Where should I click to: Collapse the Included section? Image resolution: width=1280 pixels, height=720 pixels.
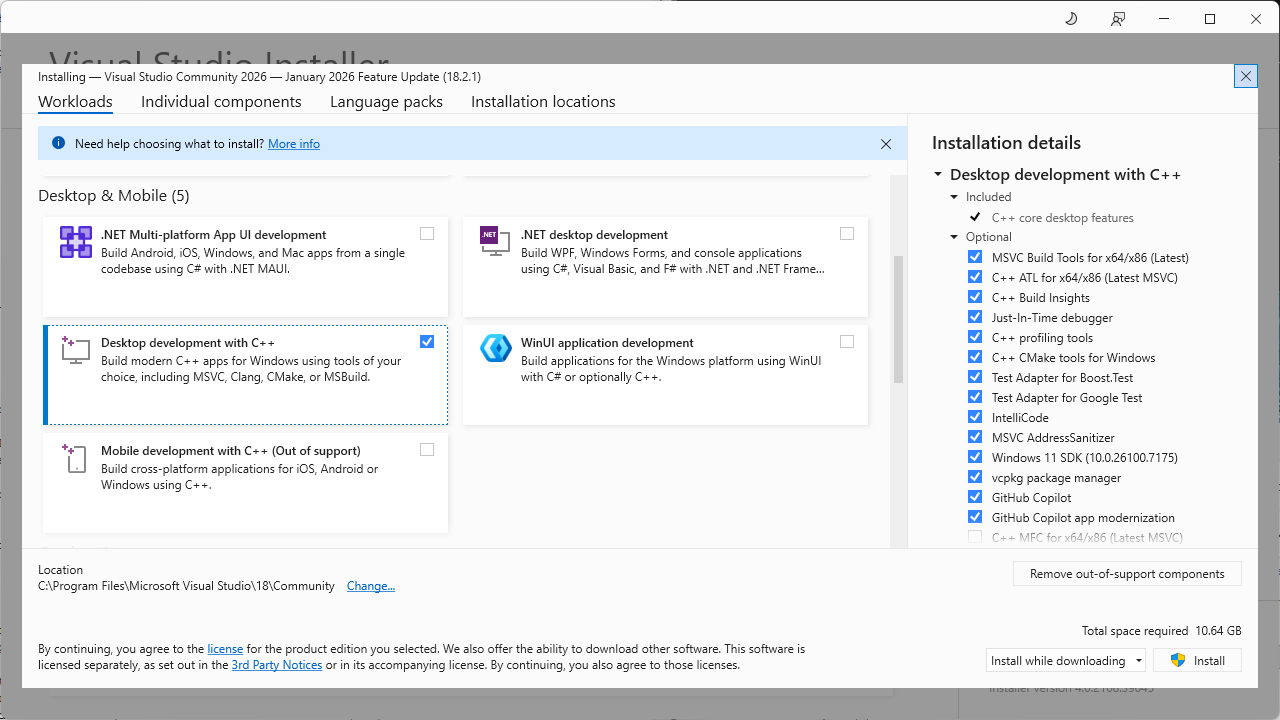954,197
